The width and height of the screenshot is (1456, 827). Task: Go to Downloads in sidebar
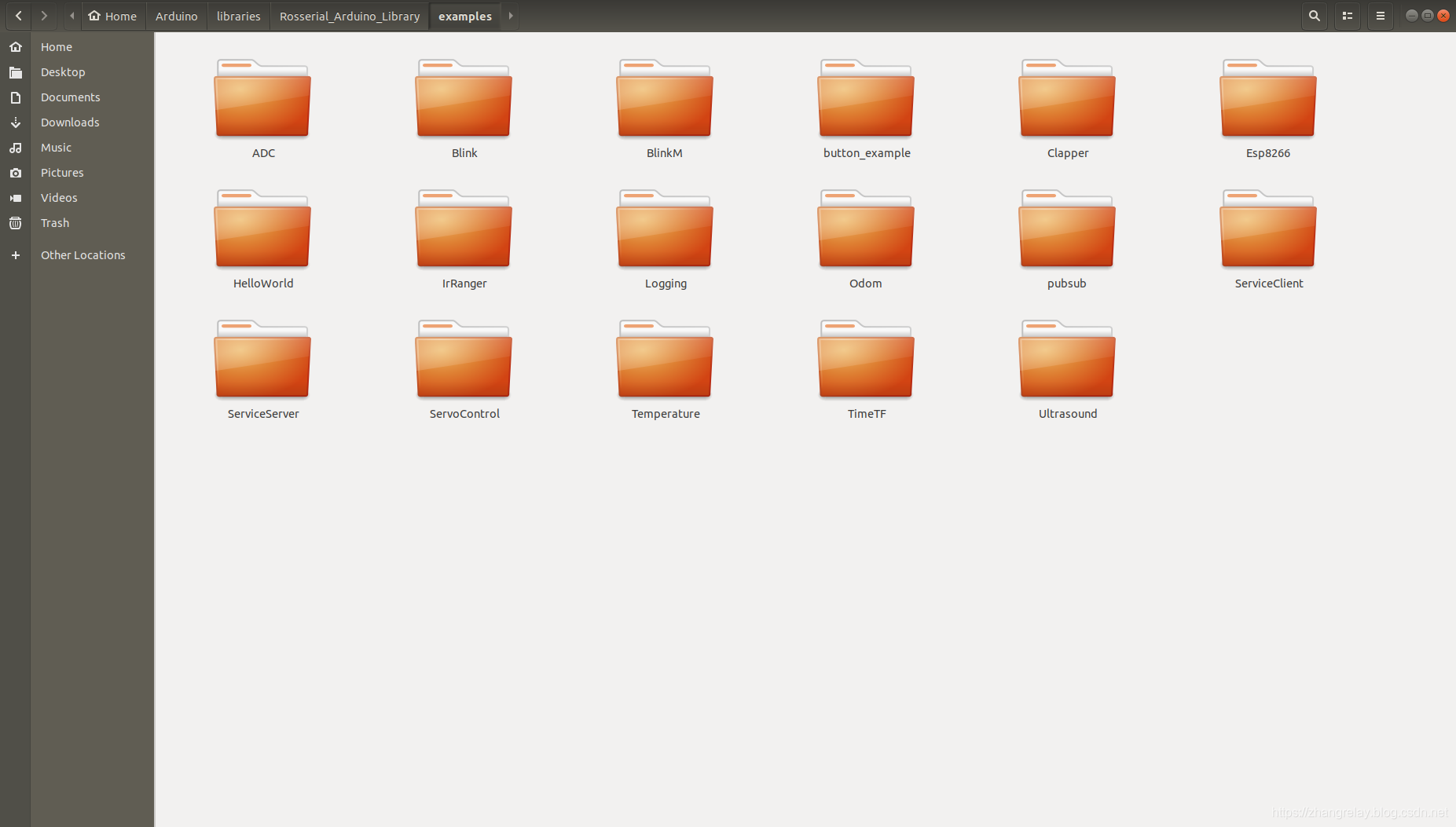(x=77, y=123)
